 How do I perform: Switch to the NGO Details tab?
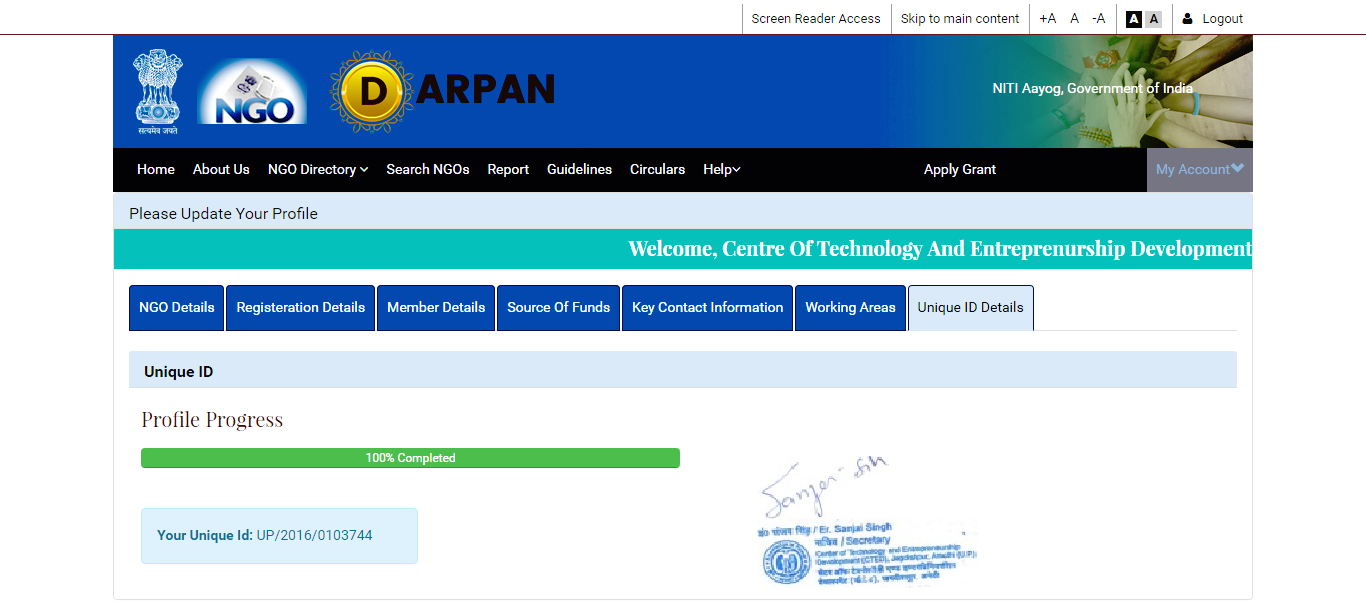click(177, 308)
